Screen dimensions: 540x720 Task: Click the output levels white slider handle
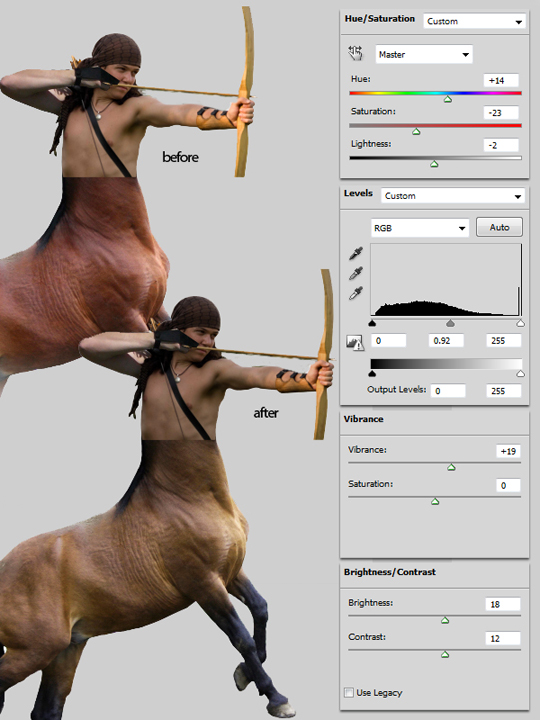(520, 373)
